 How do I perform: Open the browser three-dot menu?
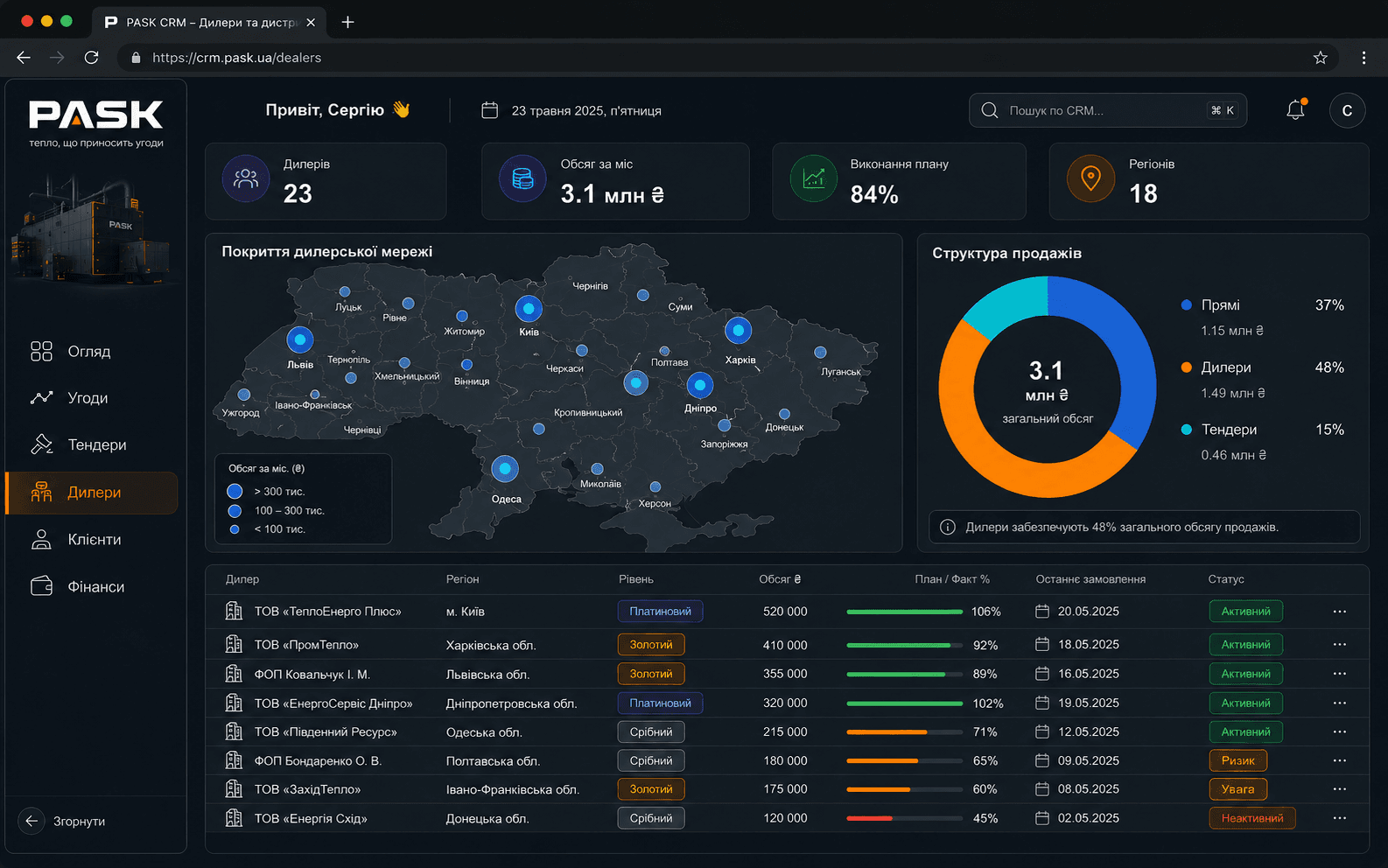(1363, 58)
